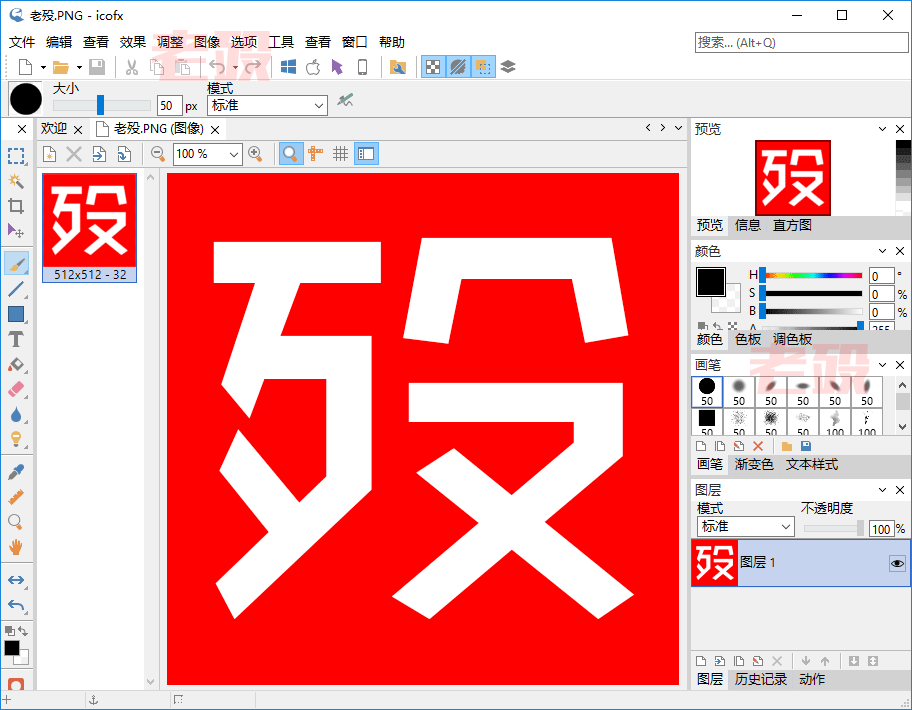The height and width of the screenshot is (710, 912).
Task: Expand the undo history dropdown arrow
Action: (x=236, y=68)
